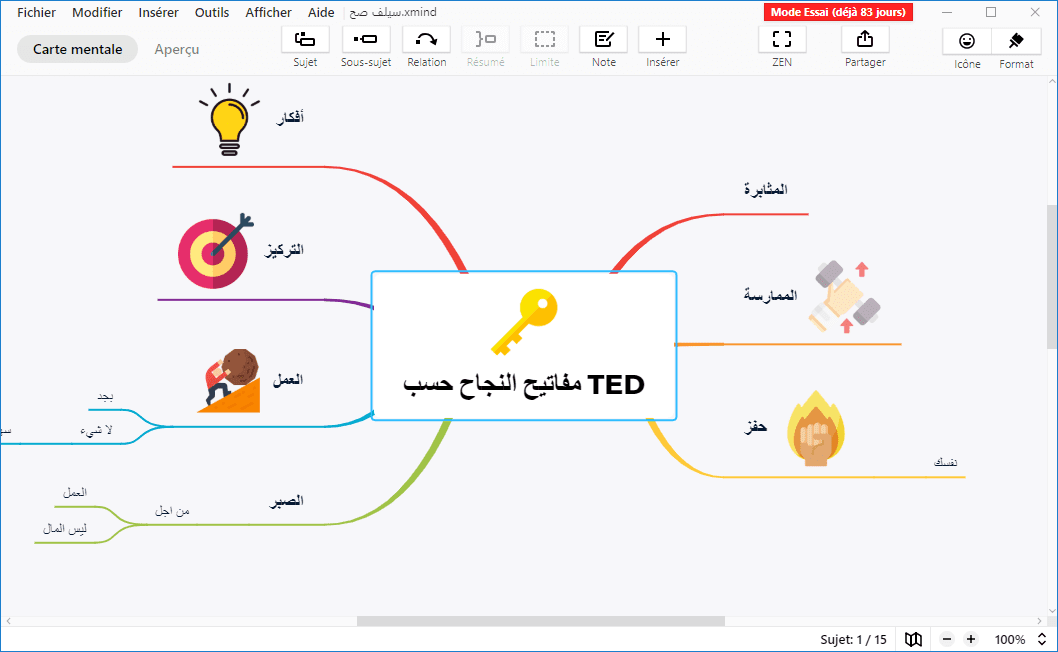1058x652 pixels.
Task: Switch to Carte mentale view
Action: coord(78,49)
